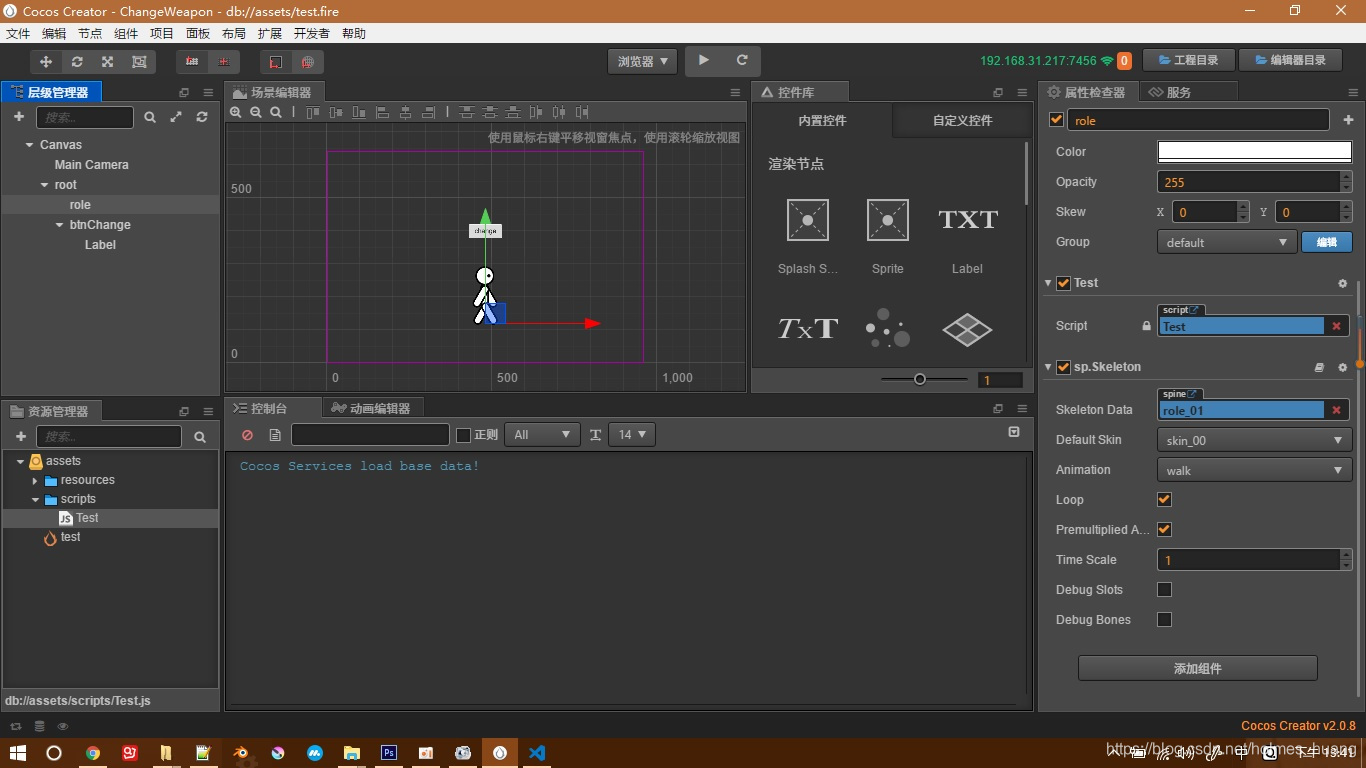Switch to the 动画编辑器 tab
The image size is (1366, 768).
[x=372, y=408]
